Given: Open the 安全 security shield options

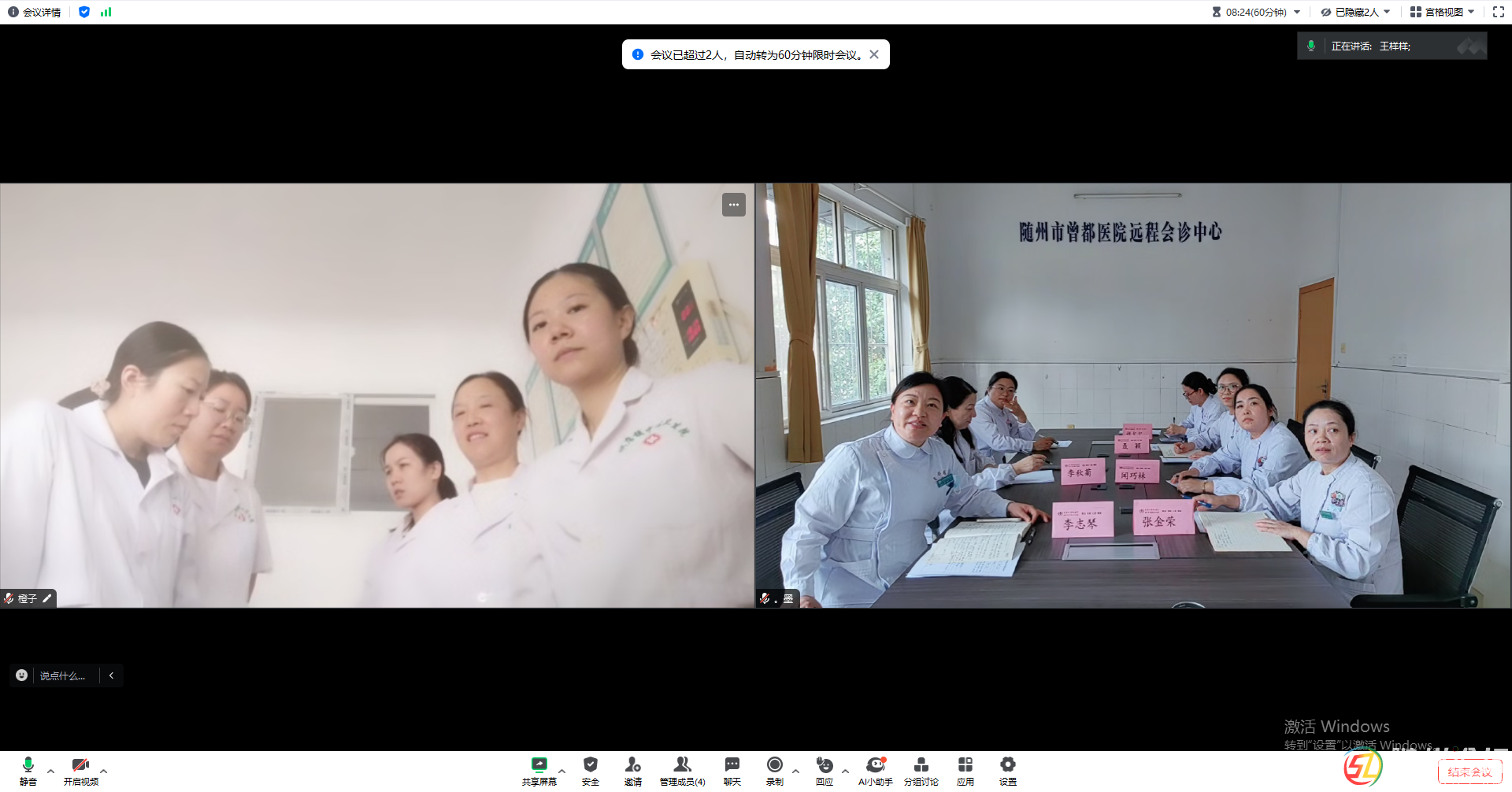Looking at the screenshot, I should 590,769.
